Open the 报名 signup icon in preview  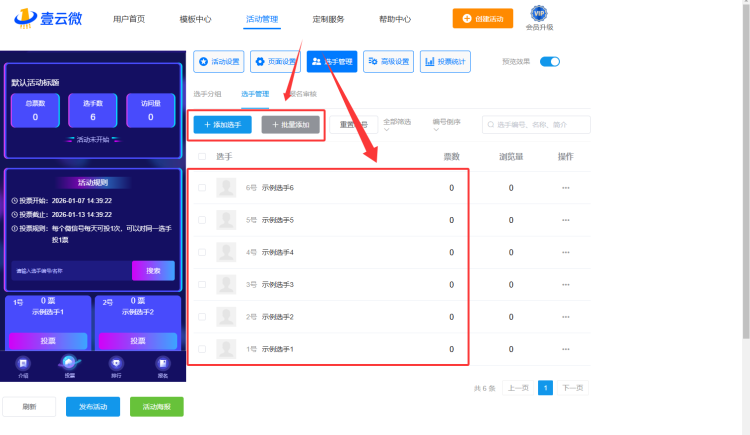pyautogui.click(x=162, y=365)
